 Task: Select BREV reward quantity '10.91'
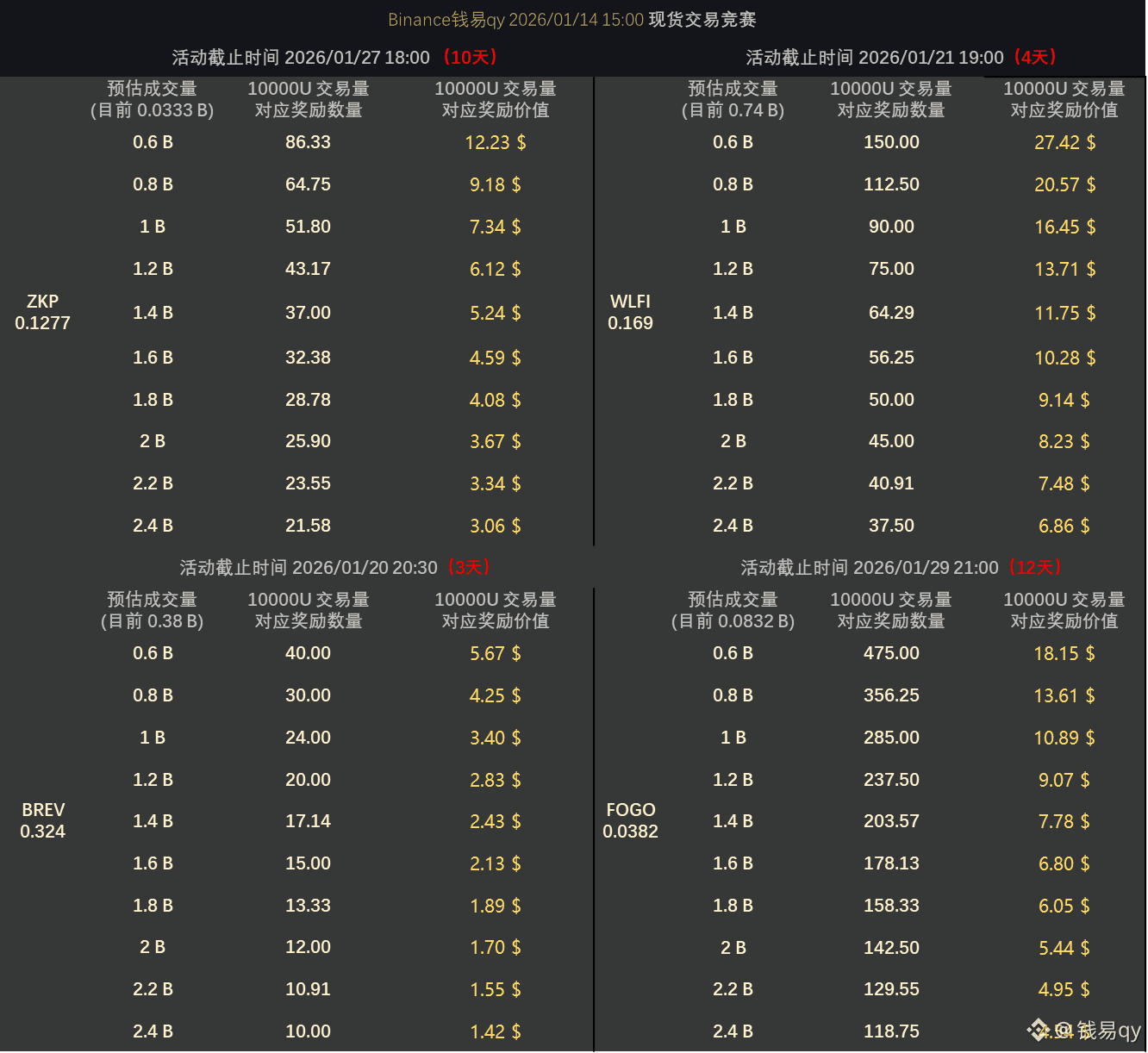click(x=308, y=989)
